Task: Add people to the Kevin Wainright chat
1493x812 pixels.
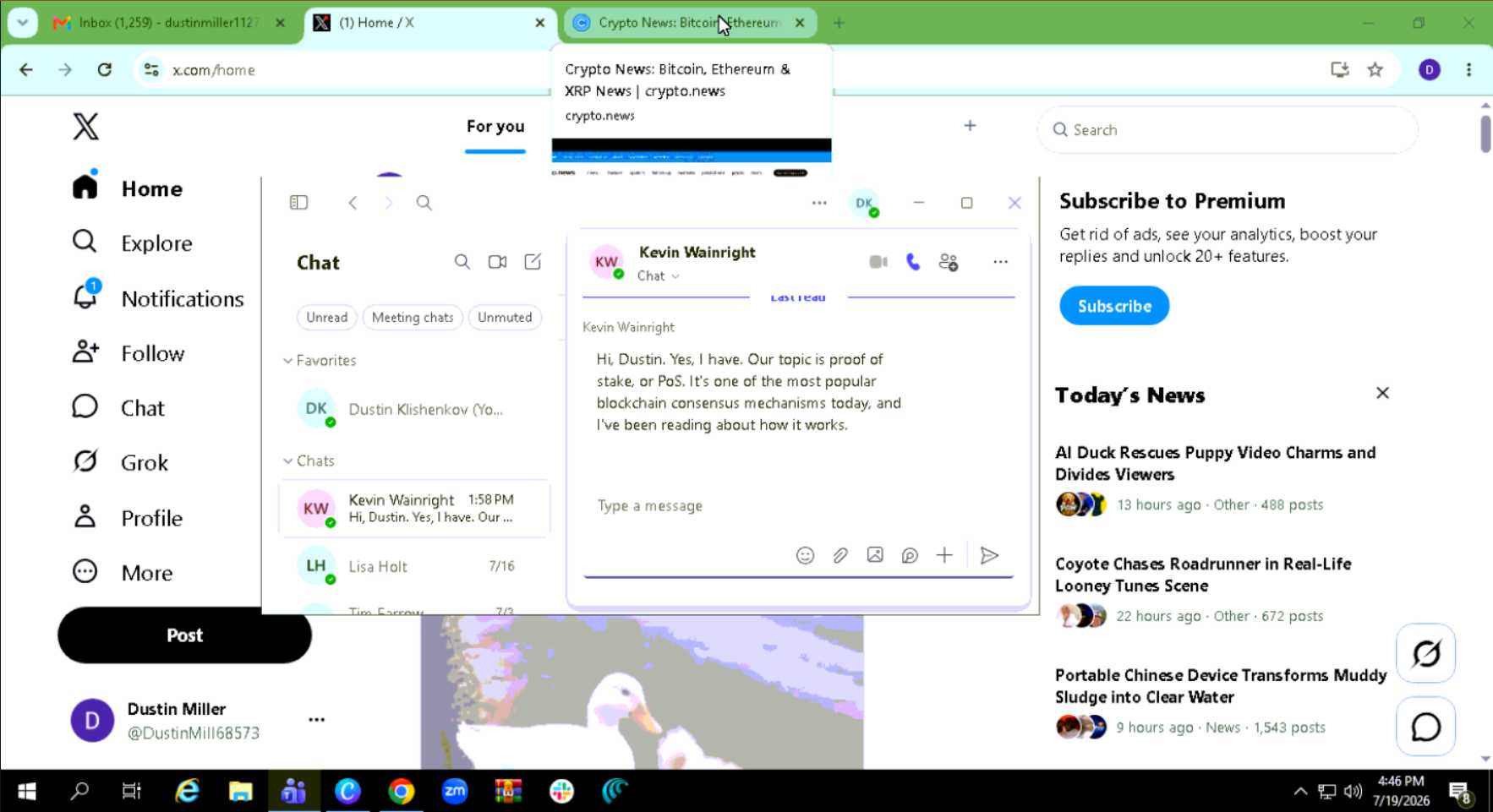Action: [x=949, y=262]
